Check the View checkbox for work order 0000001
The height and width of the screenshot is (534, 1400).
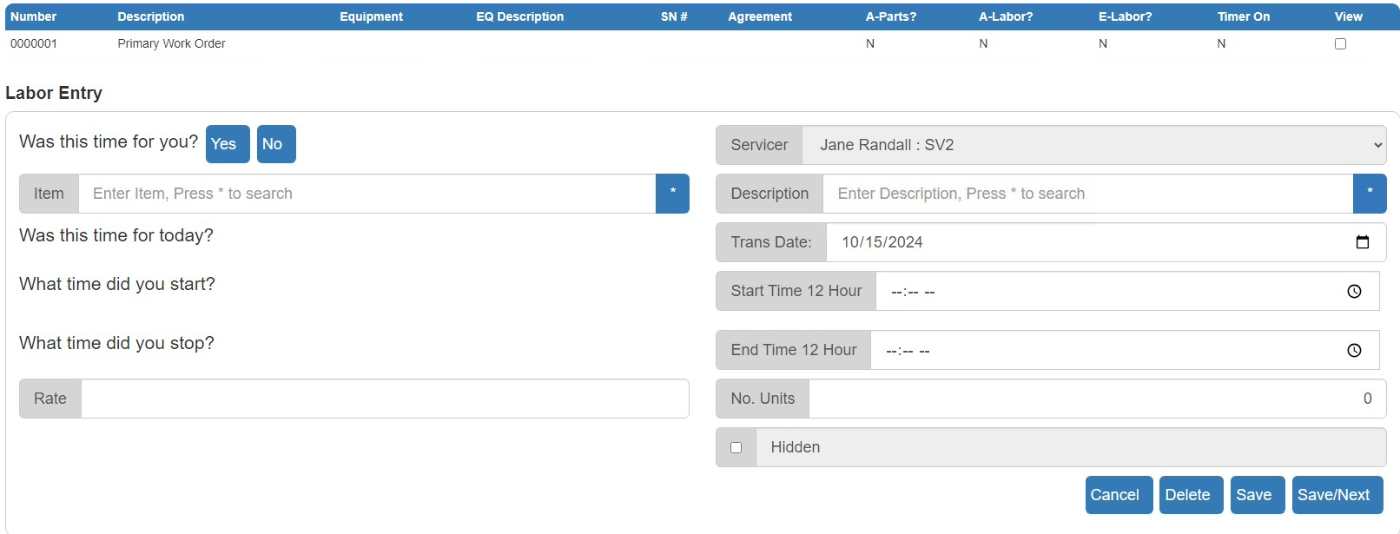(1340, 44)
